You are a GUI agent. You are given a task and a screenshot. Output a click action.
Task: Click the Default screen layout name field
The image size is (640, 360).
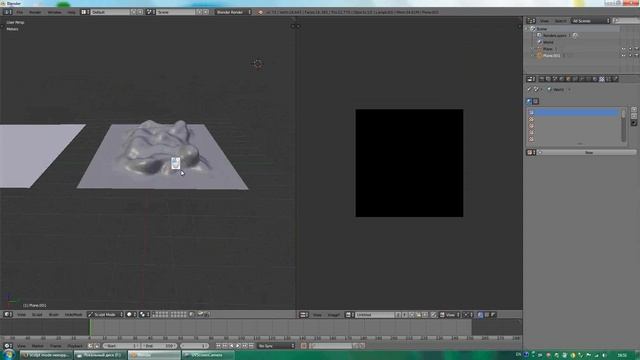[x=110, y=12]
